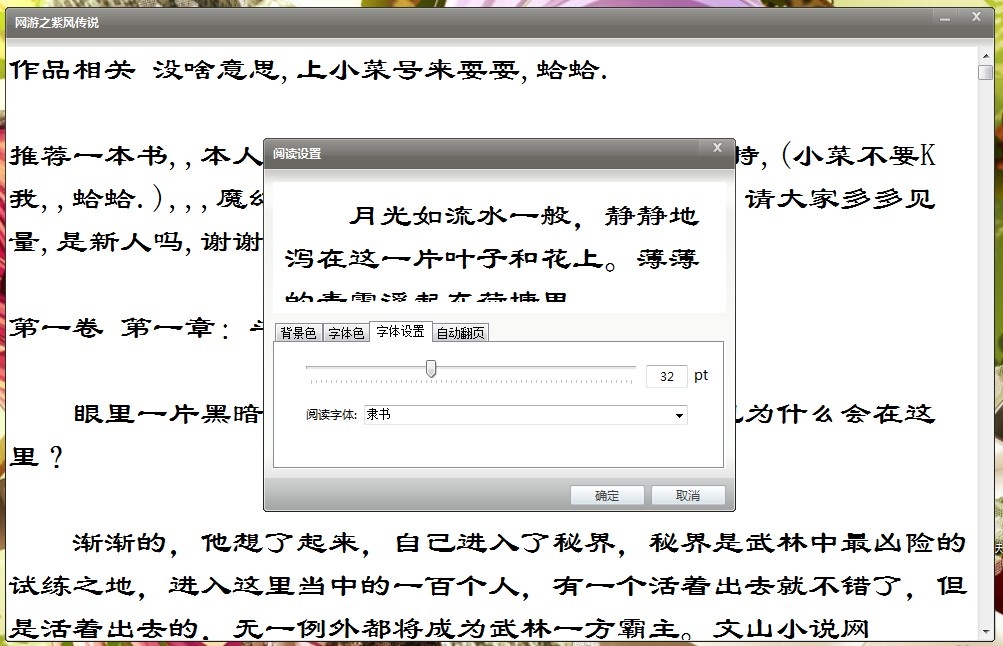The image size is (1003, 646).
Task: Click the pt value field showing 32
Action: tap(666, 375)
